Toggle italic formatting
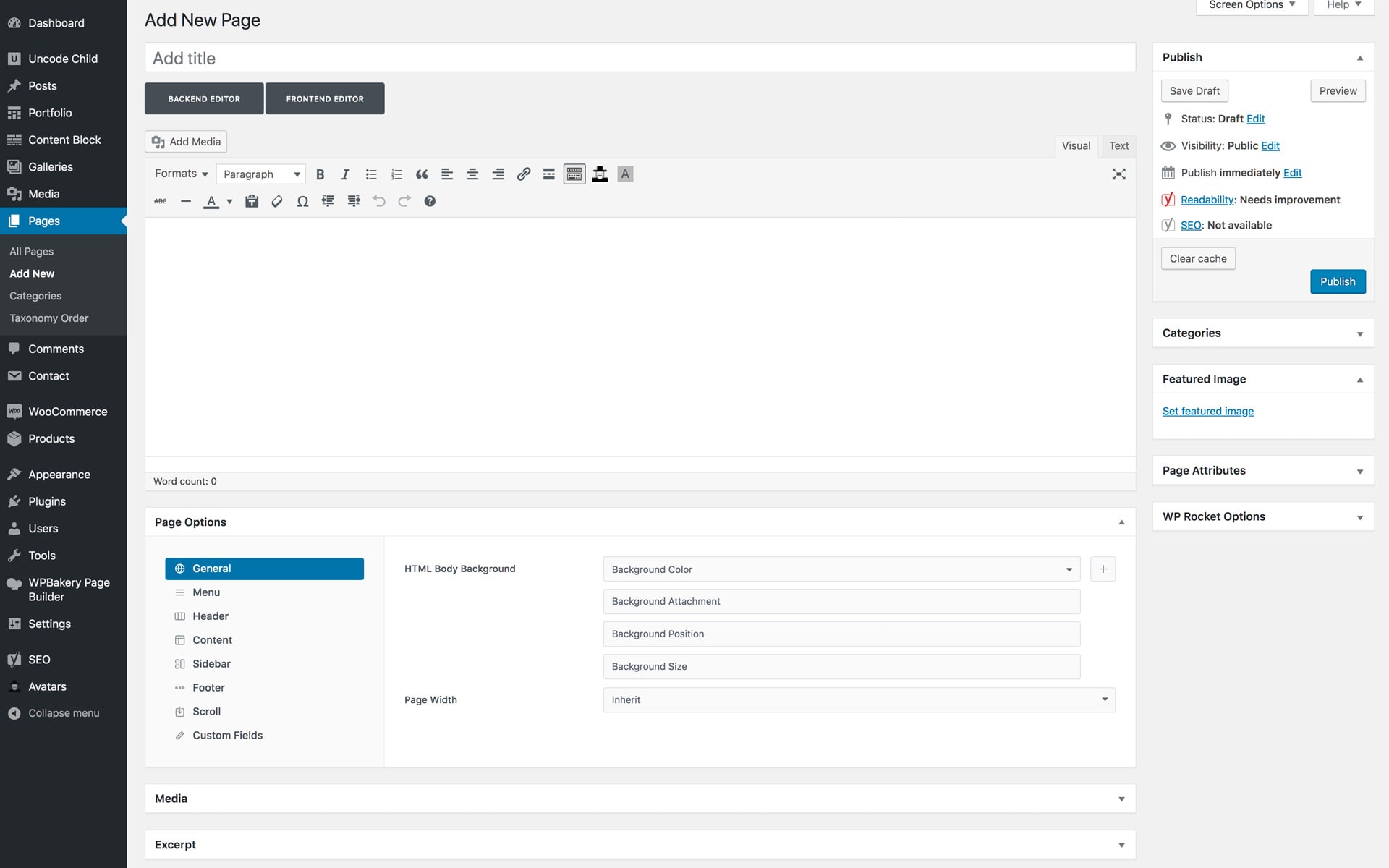 point(345,174)
